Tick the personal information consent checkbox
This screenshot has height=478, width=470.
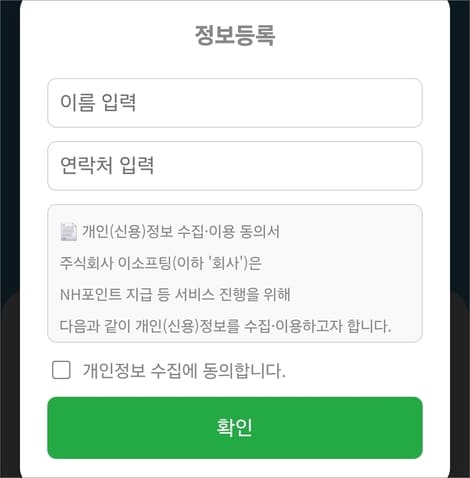coord(61,370)
